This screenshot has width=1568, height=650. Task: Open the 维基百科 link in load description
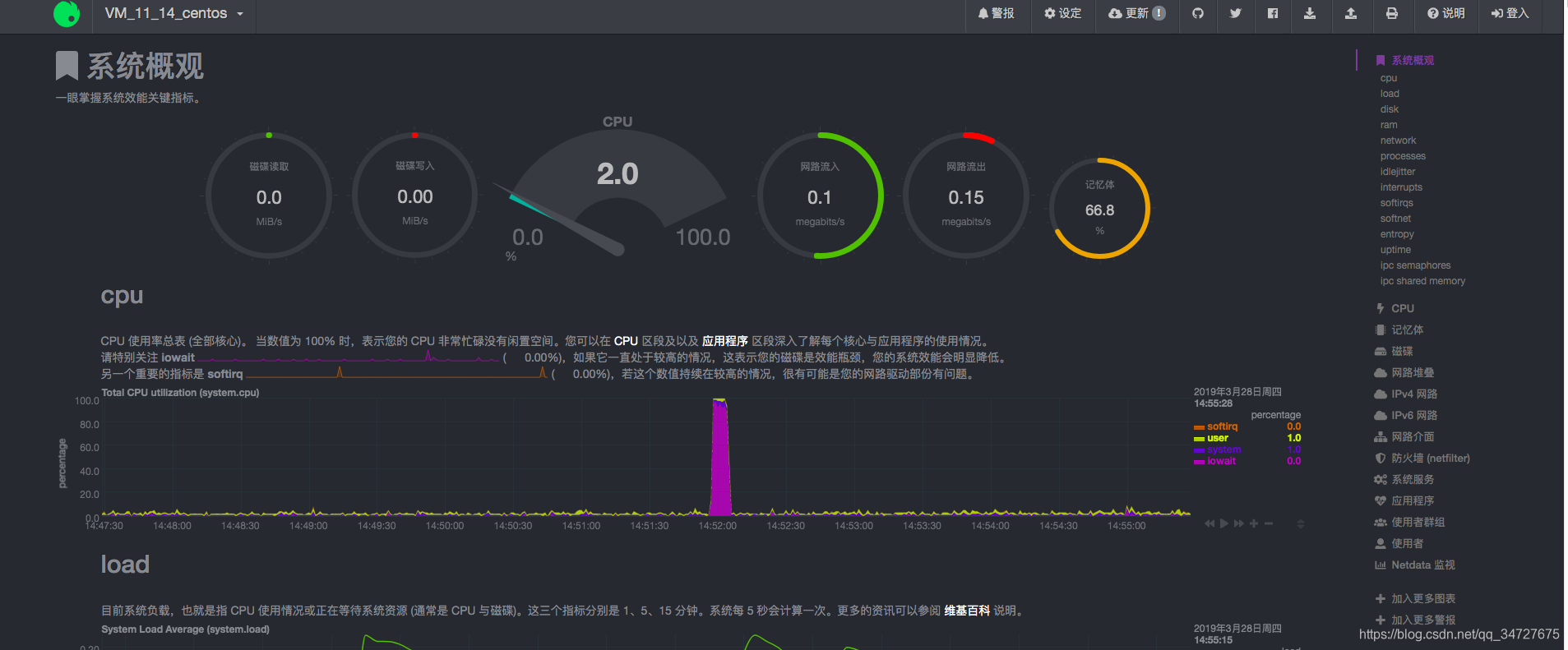pos(967,611)
